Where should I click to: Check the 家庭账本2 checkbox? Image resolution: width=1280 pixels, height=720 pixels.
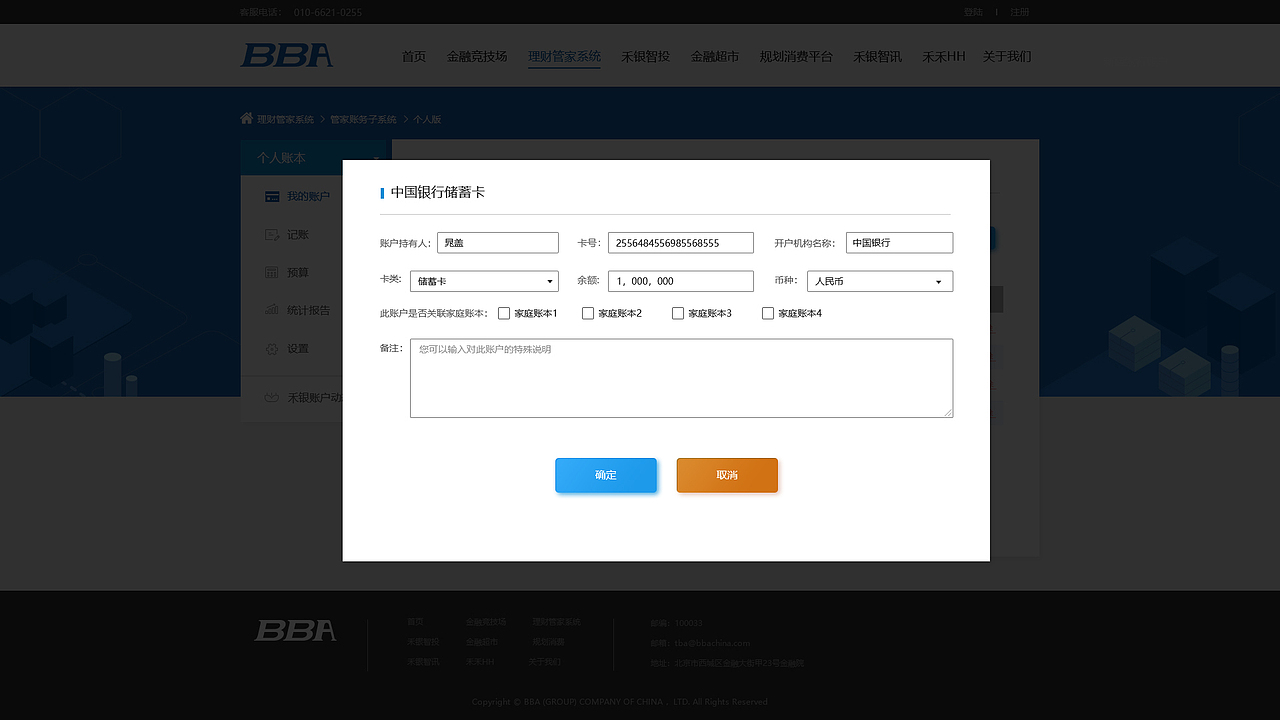(588, 313)
